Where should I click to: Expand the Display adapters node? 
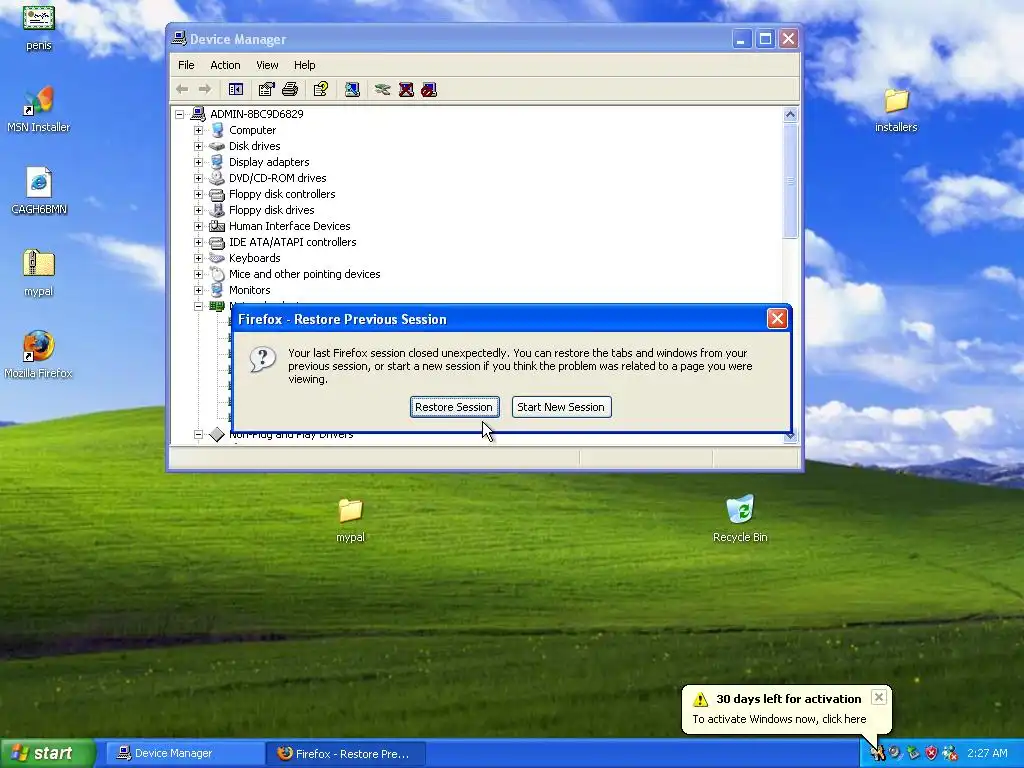click(x=199, y=162)
